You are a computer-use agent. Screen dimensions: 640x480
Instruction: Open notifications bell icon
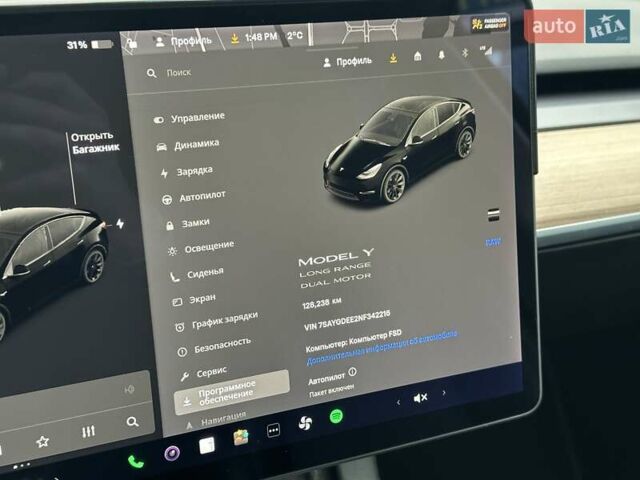click(441, 55)
